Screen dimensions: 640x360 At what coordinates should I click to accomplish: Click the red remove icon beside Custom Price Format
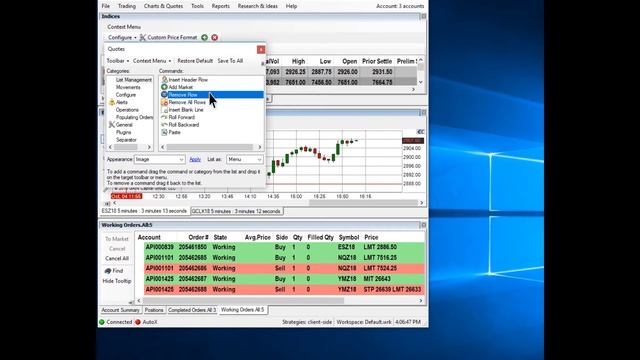tap(215, 38)
